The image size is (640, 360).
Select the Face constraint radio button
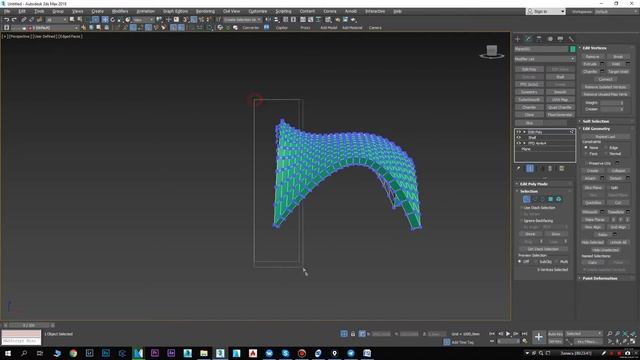pos(586,153)
